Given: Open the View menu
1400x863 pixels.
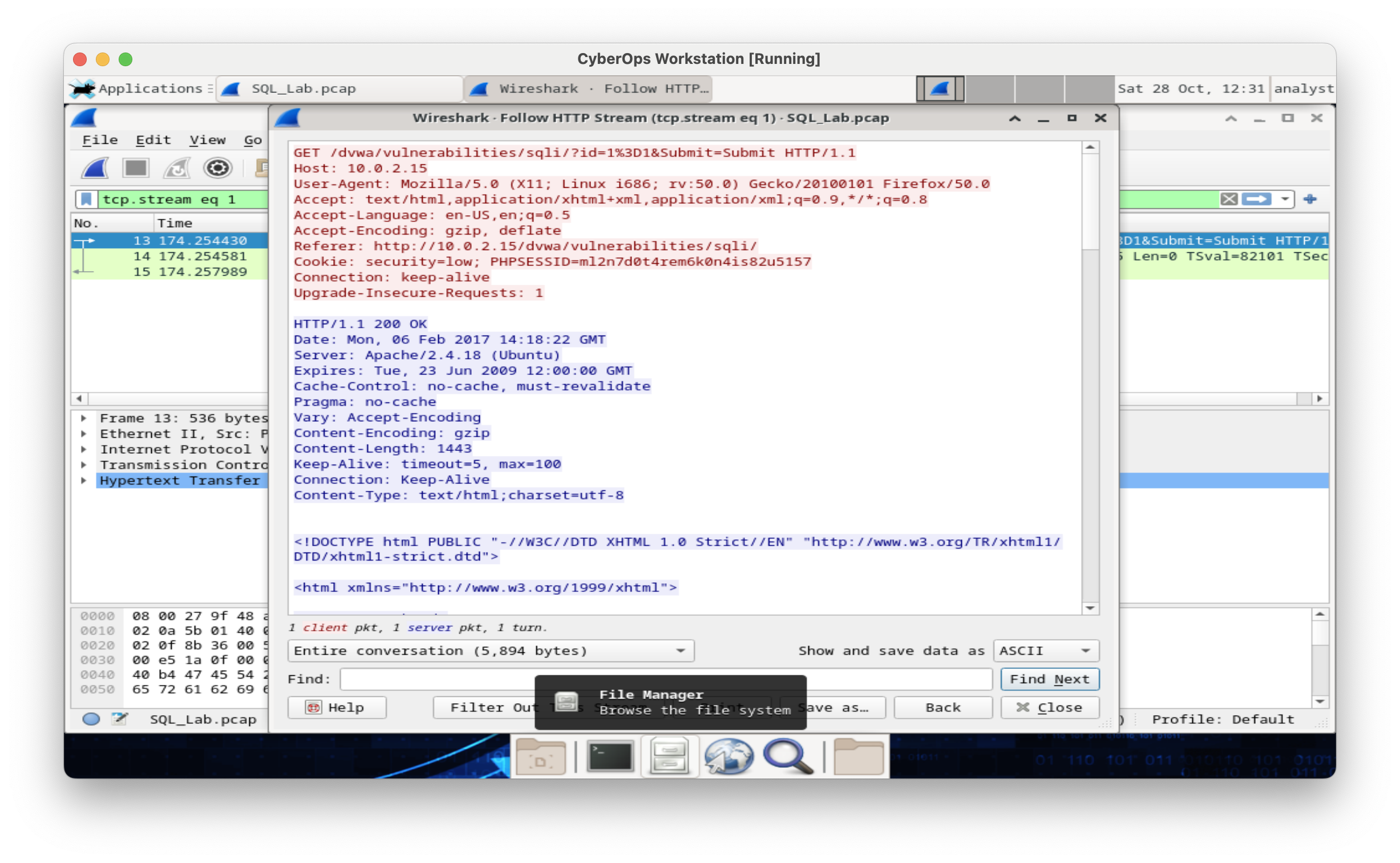Looking at the screenshot, I should tap(207, 140).
